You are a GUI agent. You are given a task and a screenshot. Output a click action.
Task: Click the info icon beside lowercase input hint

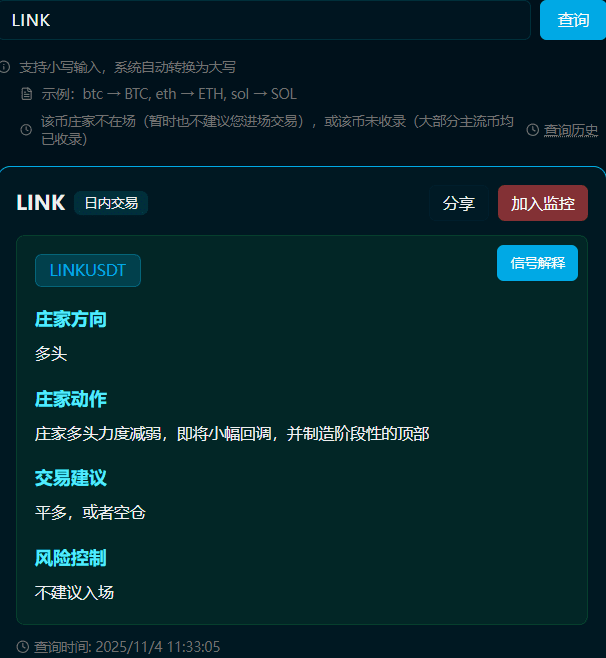click(5, 67)
